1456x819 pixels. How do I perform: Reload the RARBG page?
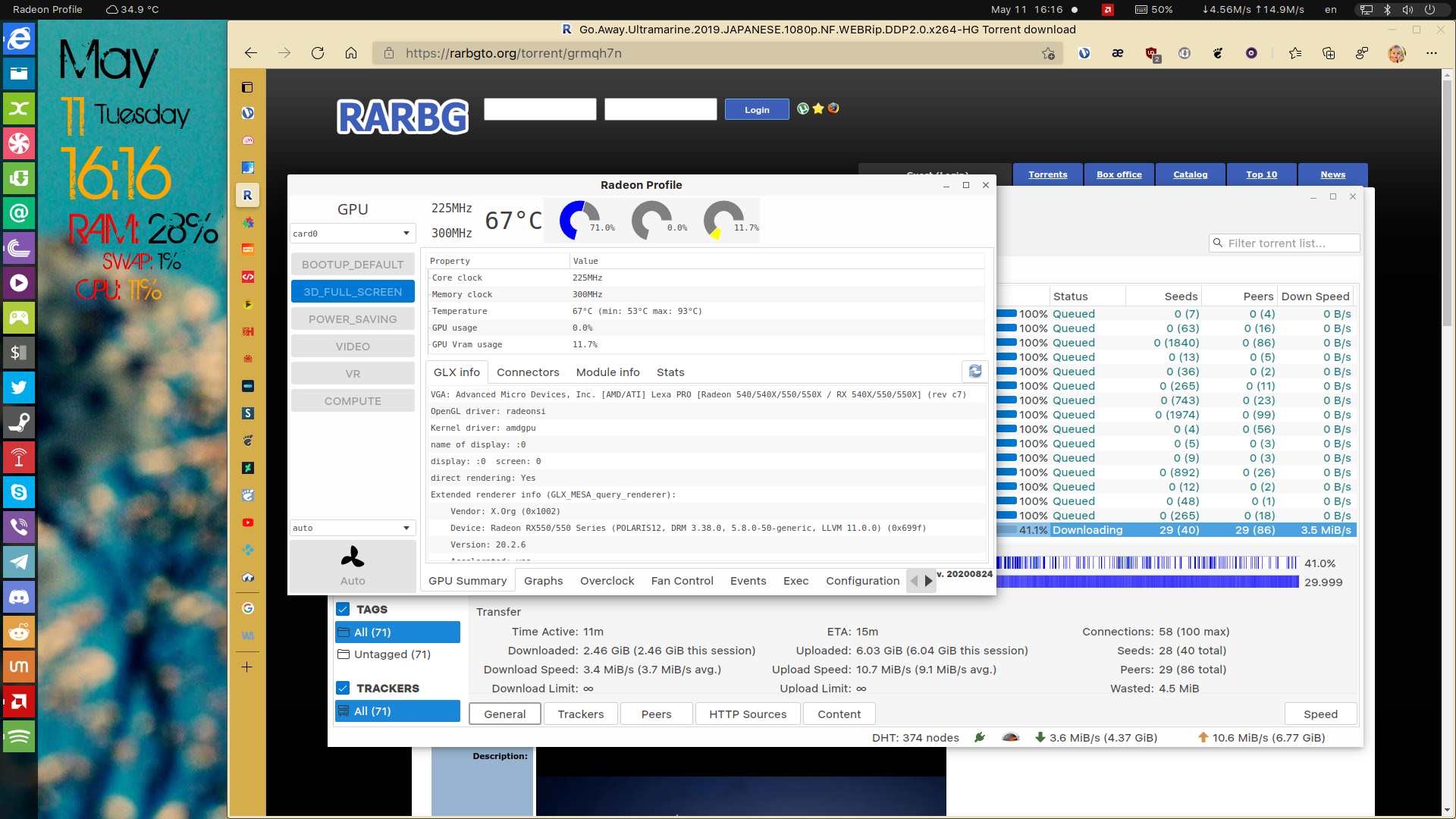(x=318, y=53)
